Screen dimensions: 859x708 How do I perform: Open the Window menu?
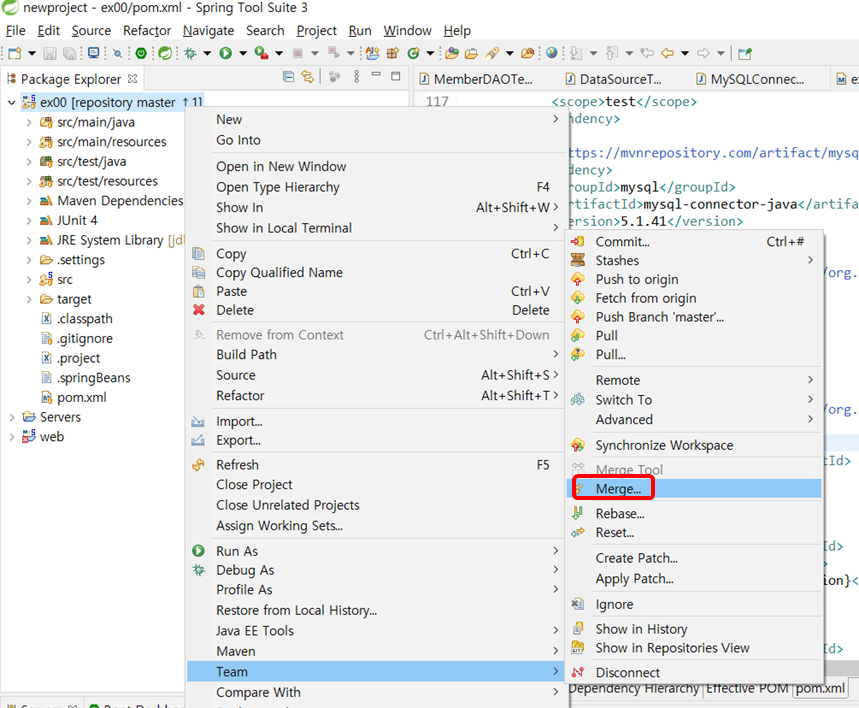click(x=407, y=31)
